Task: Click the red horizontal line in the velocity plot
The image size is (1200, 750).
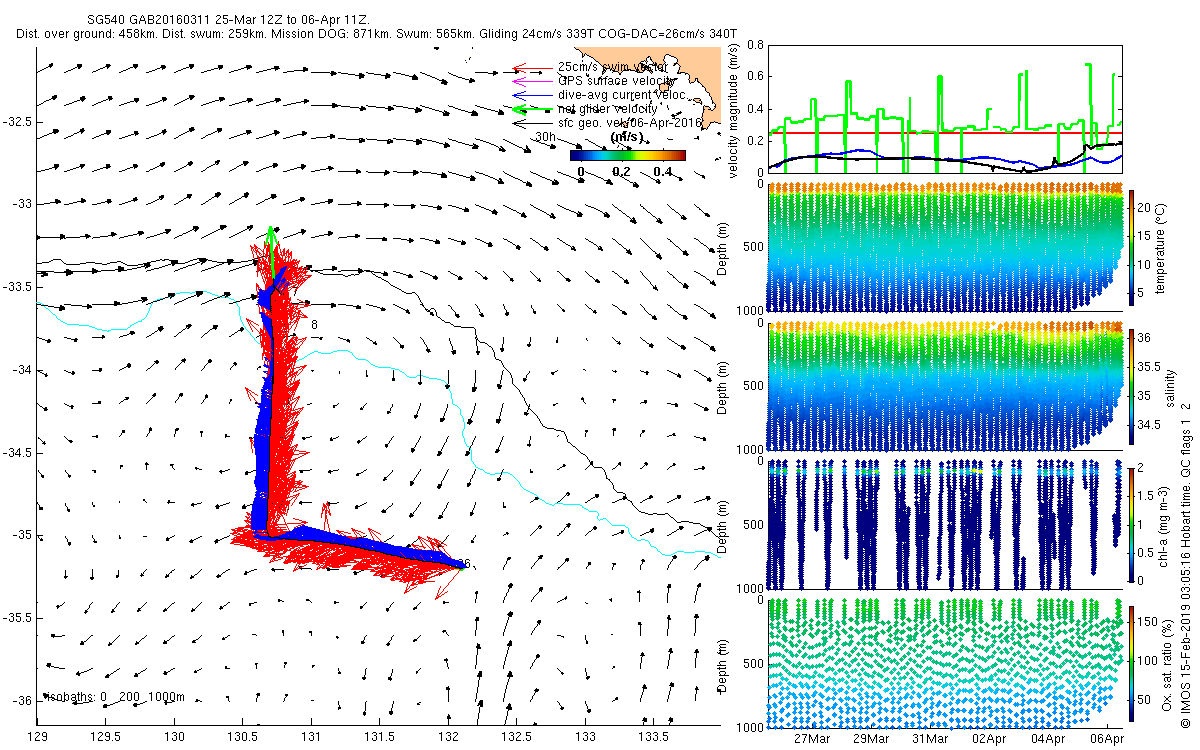Action: tap(946, 132)
